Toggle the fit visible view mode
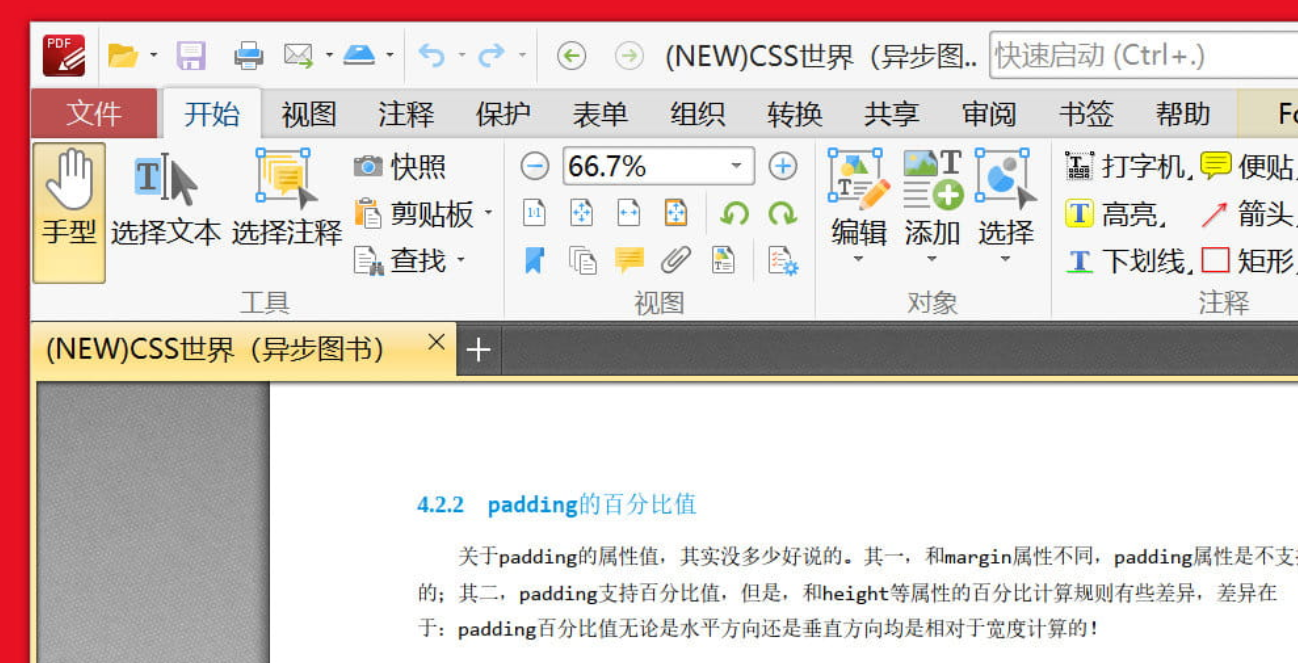 pos(676,213)
